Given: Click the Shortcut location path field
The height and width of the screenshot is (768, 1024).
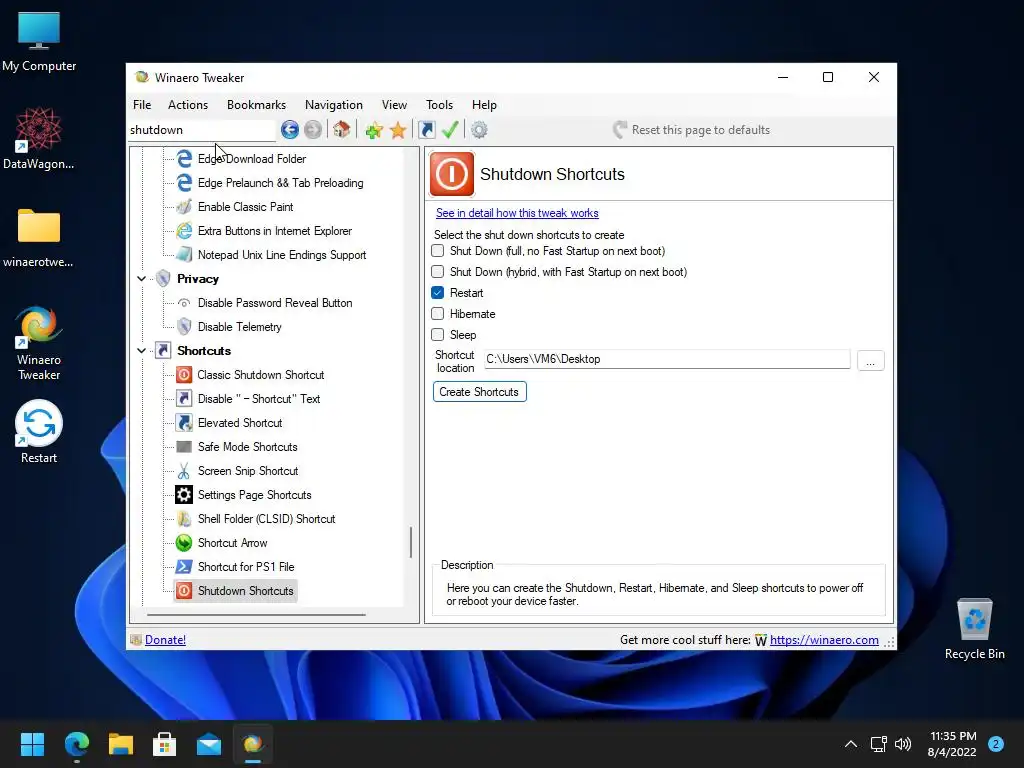Looking at the screenshot, I should click(667, 359).
